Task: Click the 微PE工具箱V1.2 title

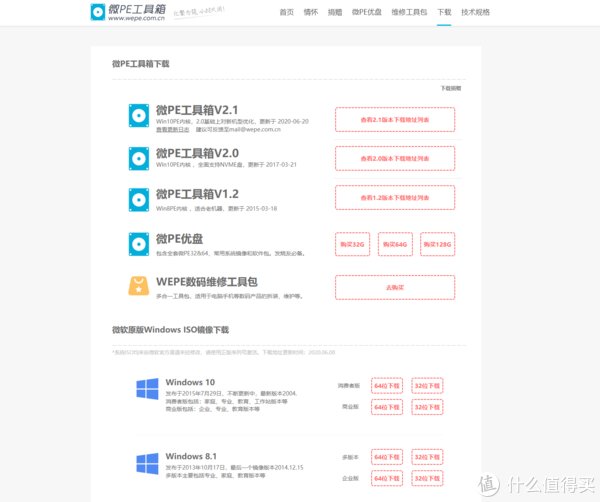Action: [x=197, y=194]
